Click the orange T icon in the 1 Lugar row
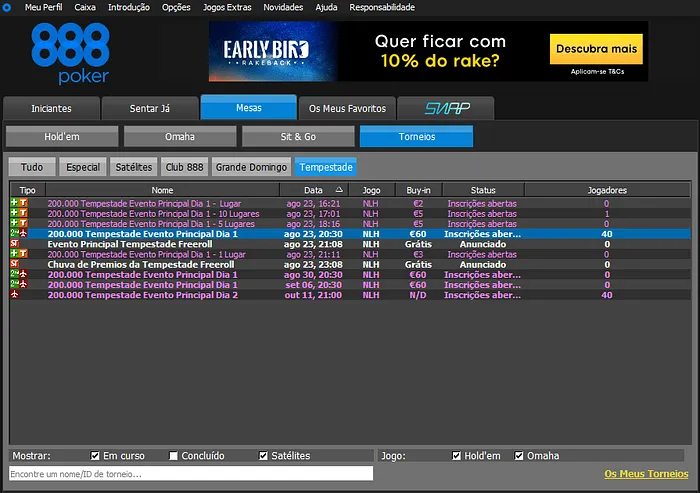This screenshot has width=700, height=493. [23, 254]
